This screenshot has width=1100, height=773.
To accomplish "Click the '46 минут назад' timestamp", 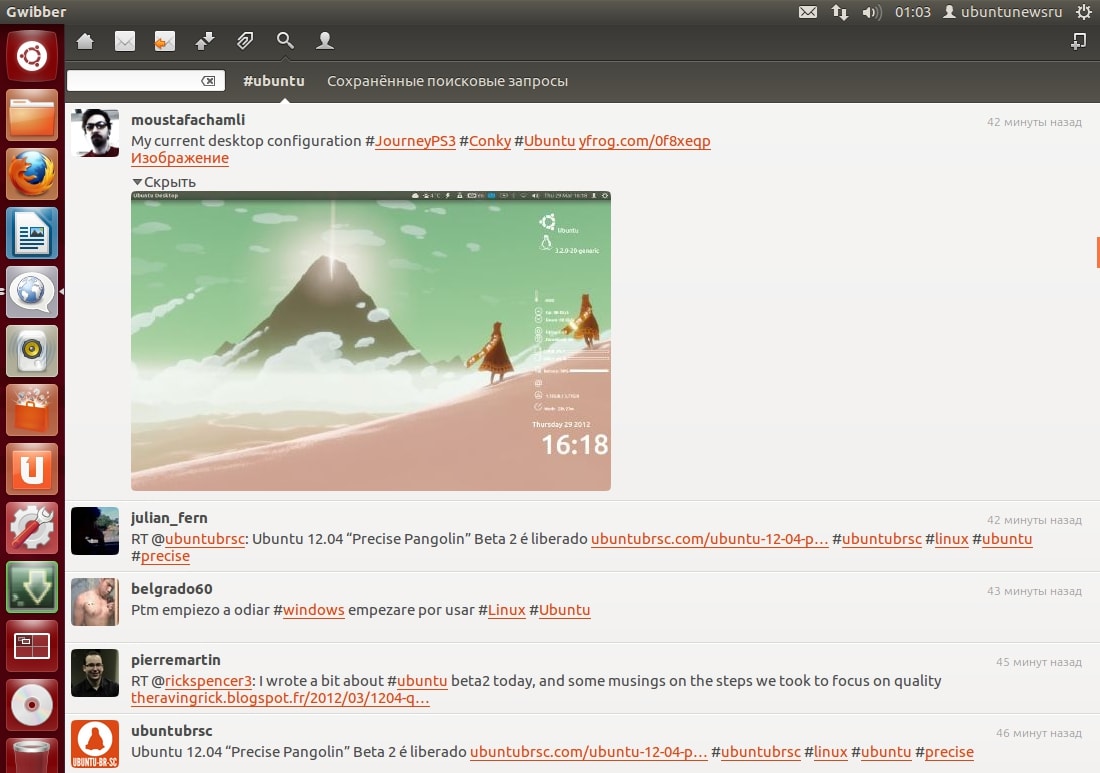I will click(x=1038, y=732).
